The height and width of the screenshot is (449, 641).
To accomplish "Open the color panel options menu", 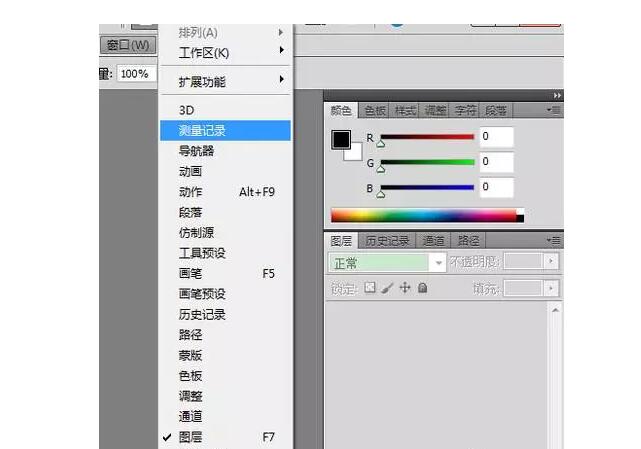I will pyautogui.click(x=554, y=110).
